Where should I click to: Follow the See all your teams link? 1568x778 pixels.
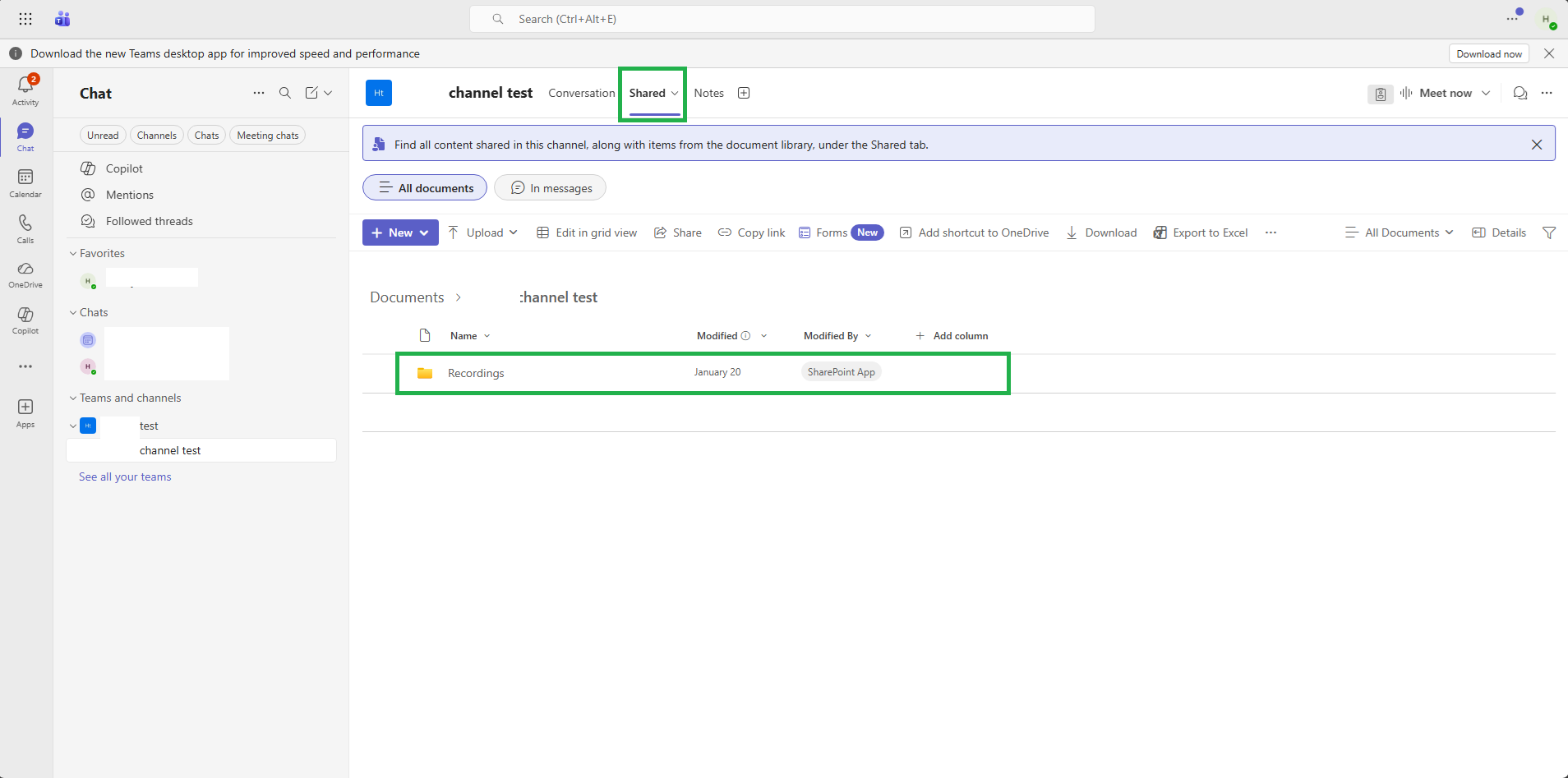point(125,476)
